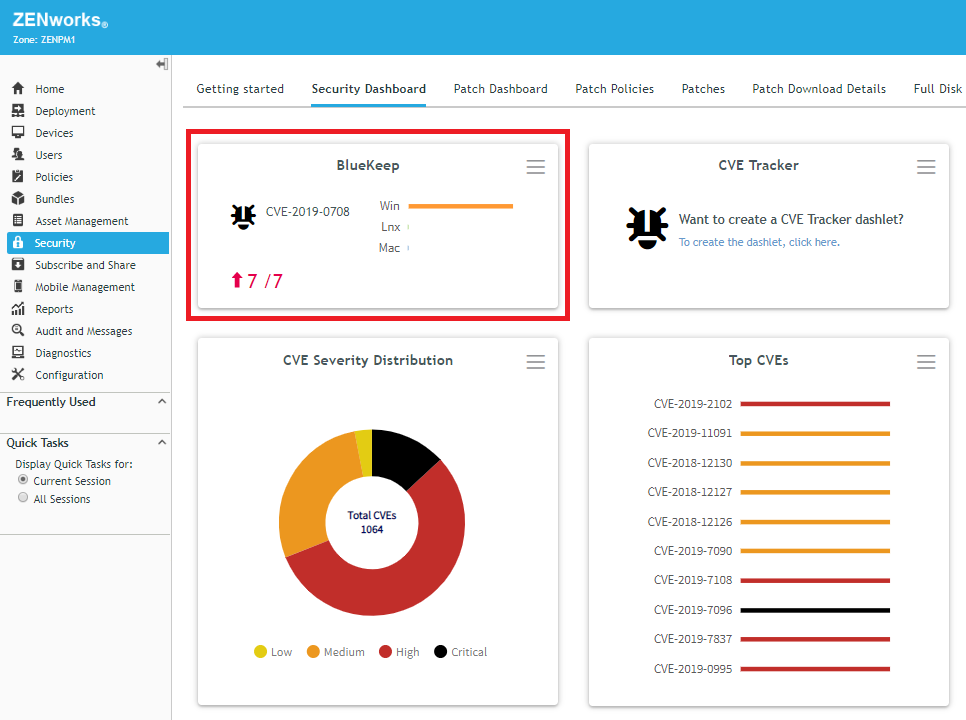Toggle the High severity legend item
The height and width of the screenshot is (720, 966).
tap(399, 652)
